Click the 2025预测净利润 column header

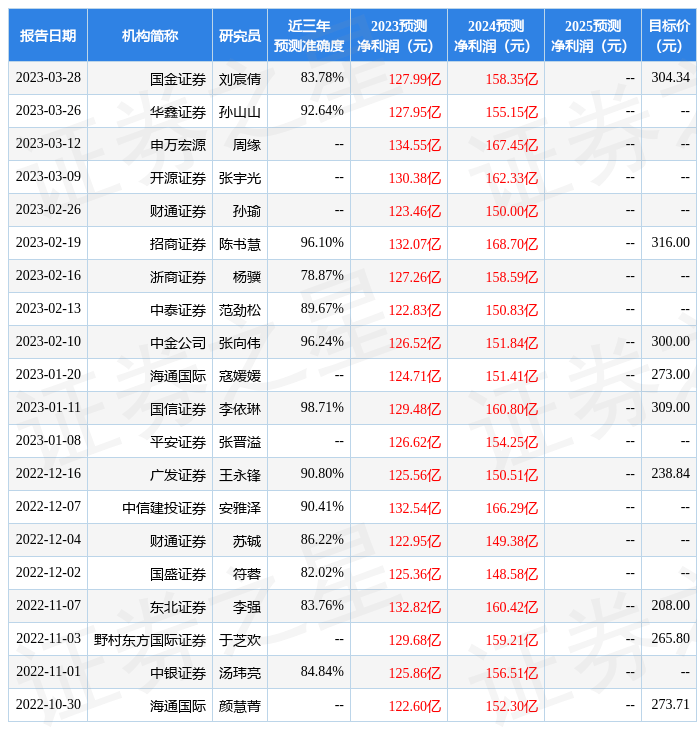pos(593,35)
